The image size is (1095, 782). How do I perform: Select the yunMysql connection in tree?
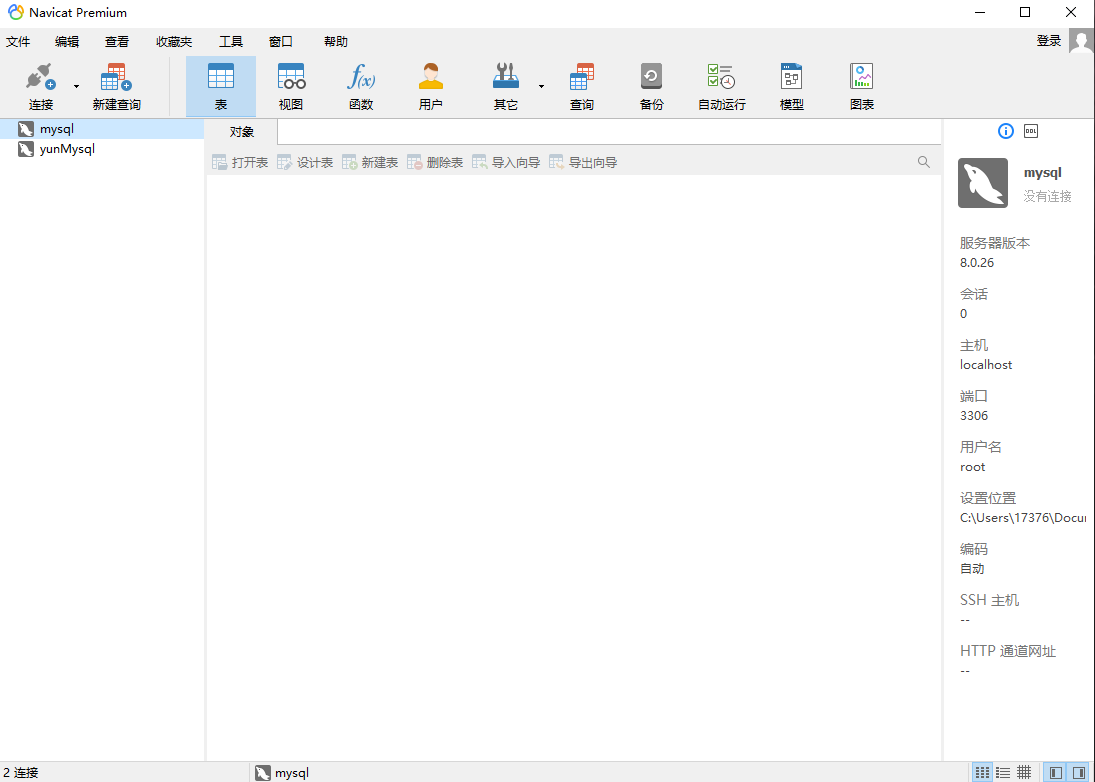[x=67, y=149]
